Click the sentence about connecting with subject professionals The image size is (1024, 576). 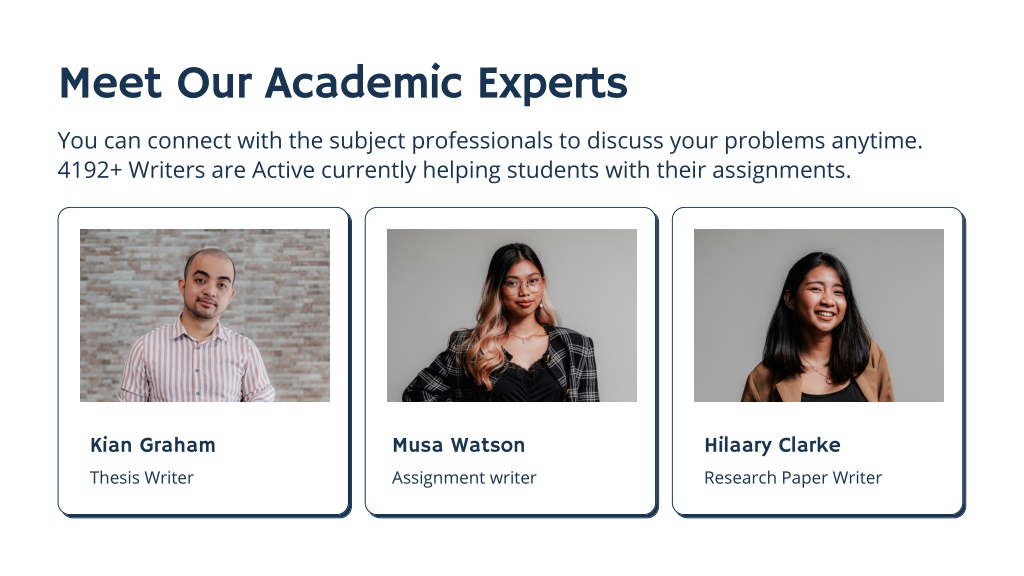click(x=490, y=140)
